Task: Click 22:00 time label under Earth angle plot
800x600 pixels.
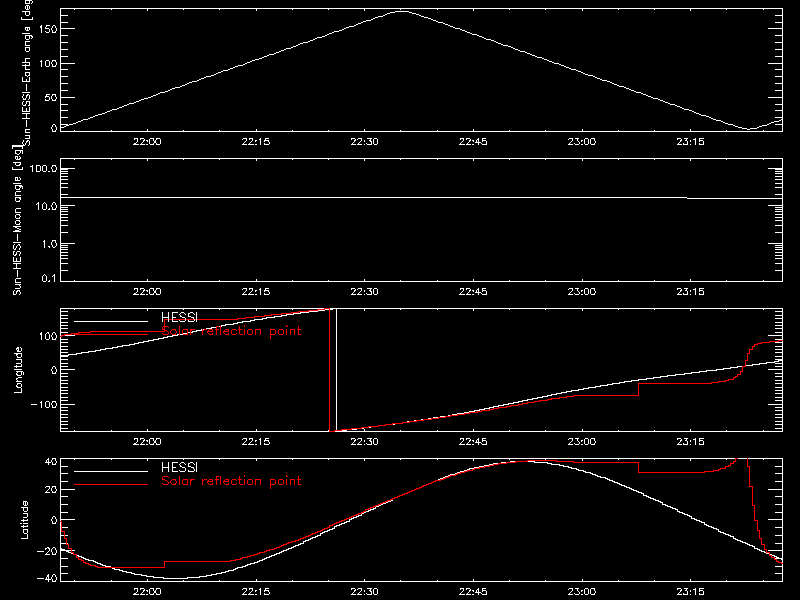Action: pos(147,142)
